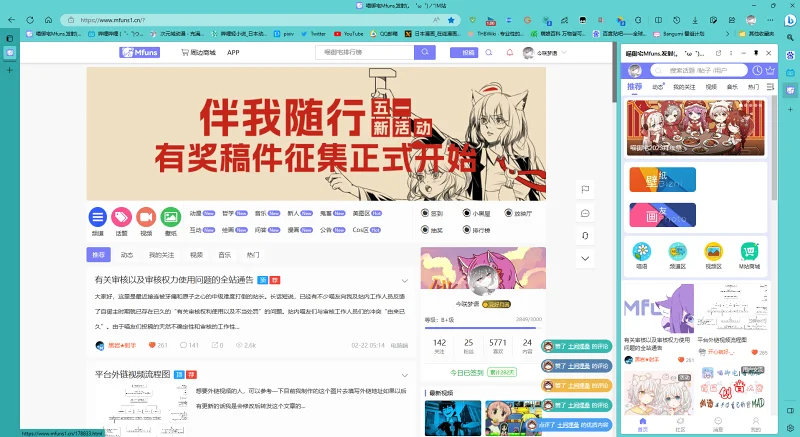Pin the side panel with pin icon
This screenshot has height=437, width=800.
pos(756,53)
